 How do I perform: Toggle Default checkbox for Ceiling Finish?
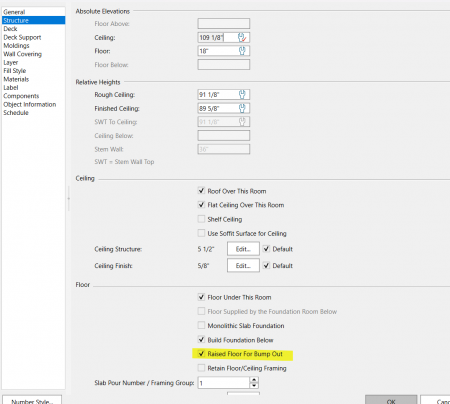pyautogui.click(x=266, y=266)
